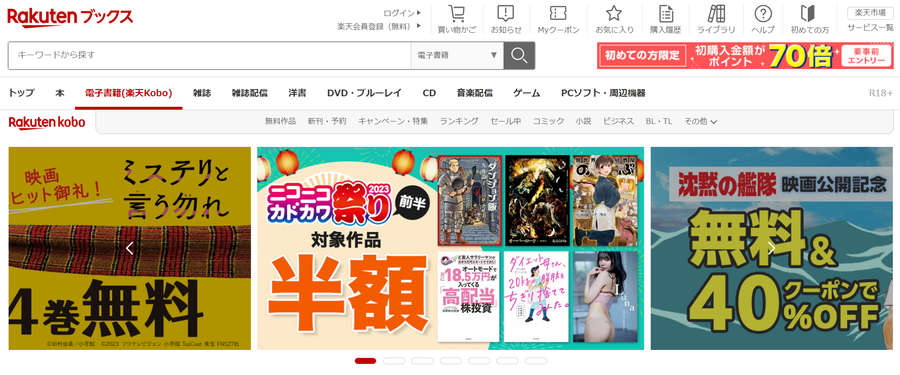Open the PCソフト・周辺機器 tab
Viewport: 900px width, 375px height.
[x=603, y=92]
